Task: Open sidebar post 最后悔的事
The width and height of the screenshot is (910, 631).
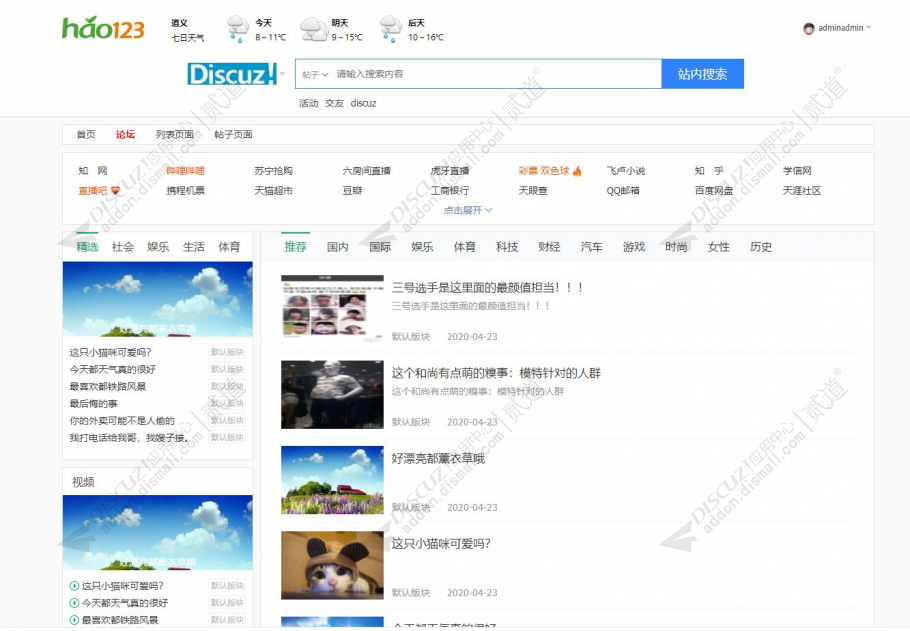Action: tap(93, 403)
